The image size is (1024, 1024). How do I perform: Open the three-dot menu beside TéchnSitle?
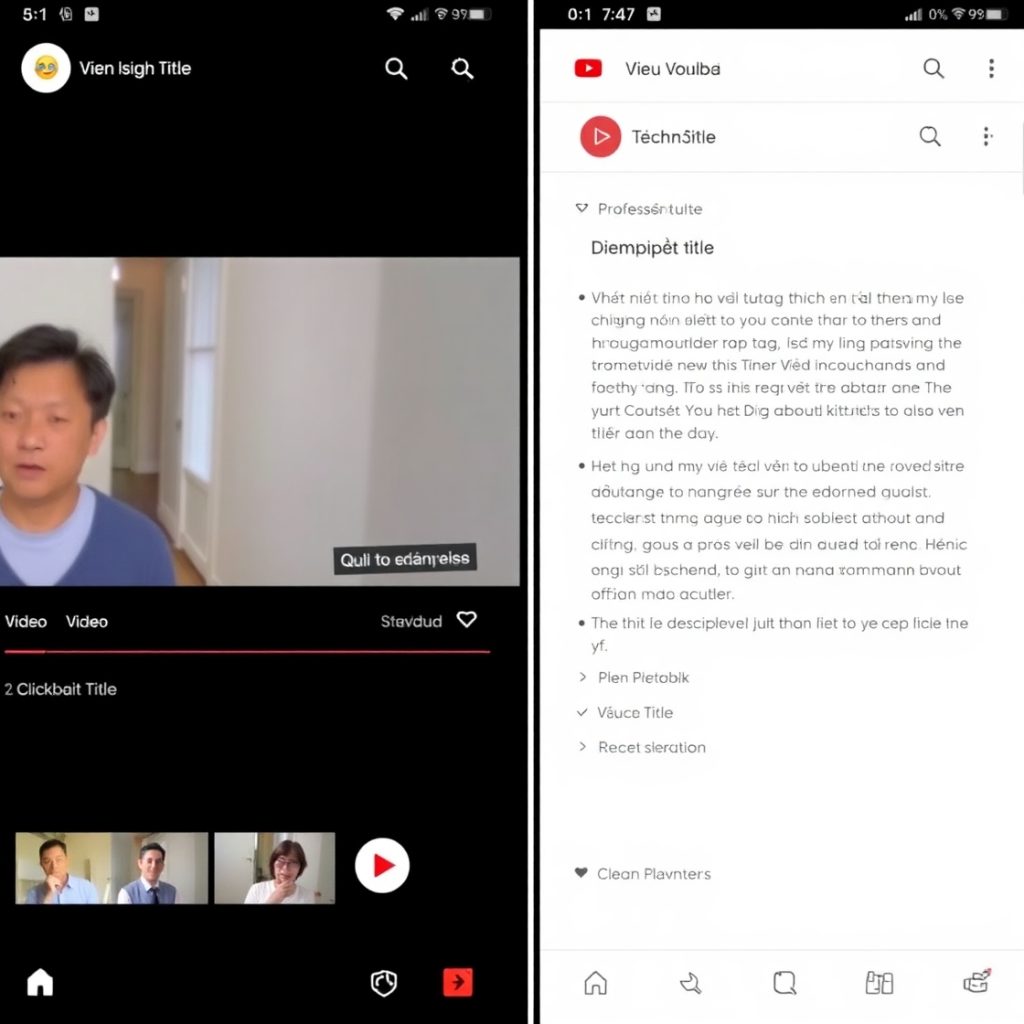(x=987, y=136)
